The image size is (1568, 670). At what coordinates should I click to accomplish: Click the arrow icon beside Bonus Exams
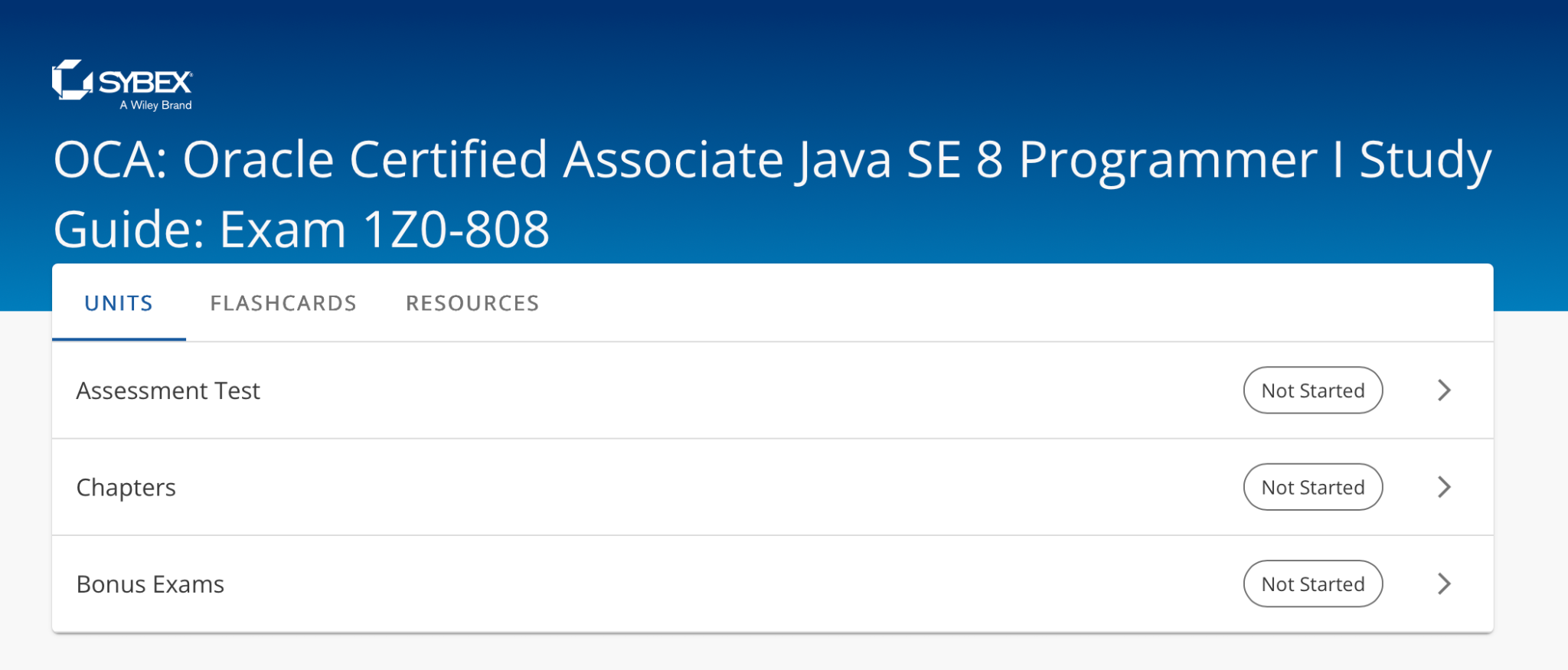tap(1445, 584)
